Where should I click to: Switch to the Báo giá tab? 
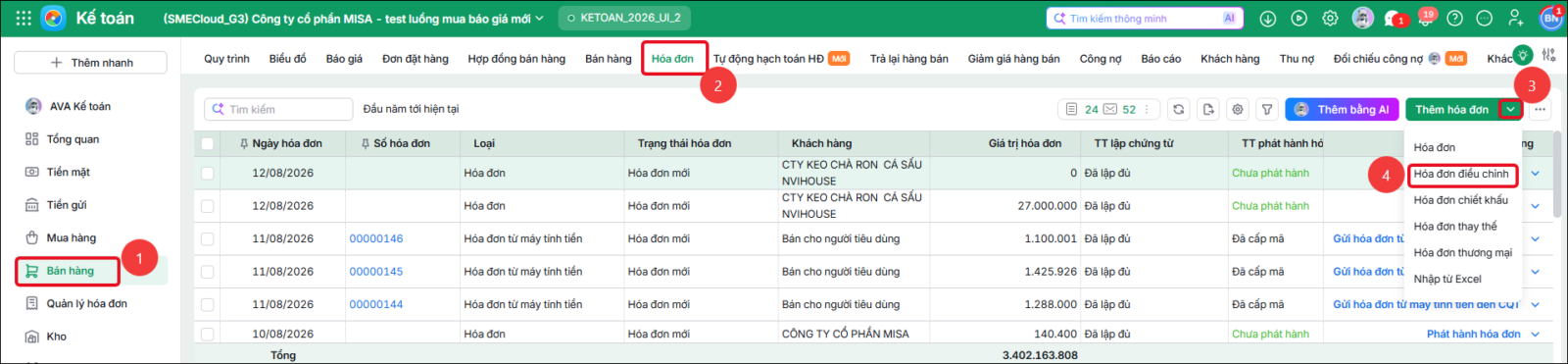[x=344, y=59]
